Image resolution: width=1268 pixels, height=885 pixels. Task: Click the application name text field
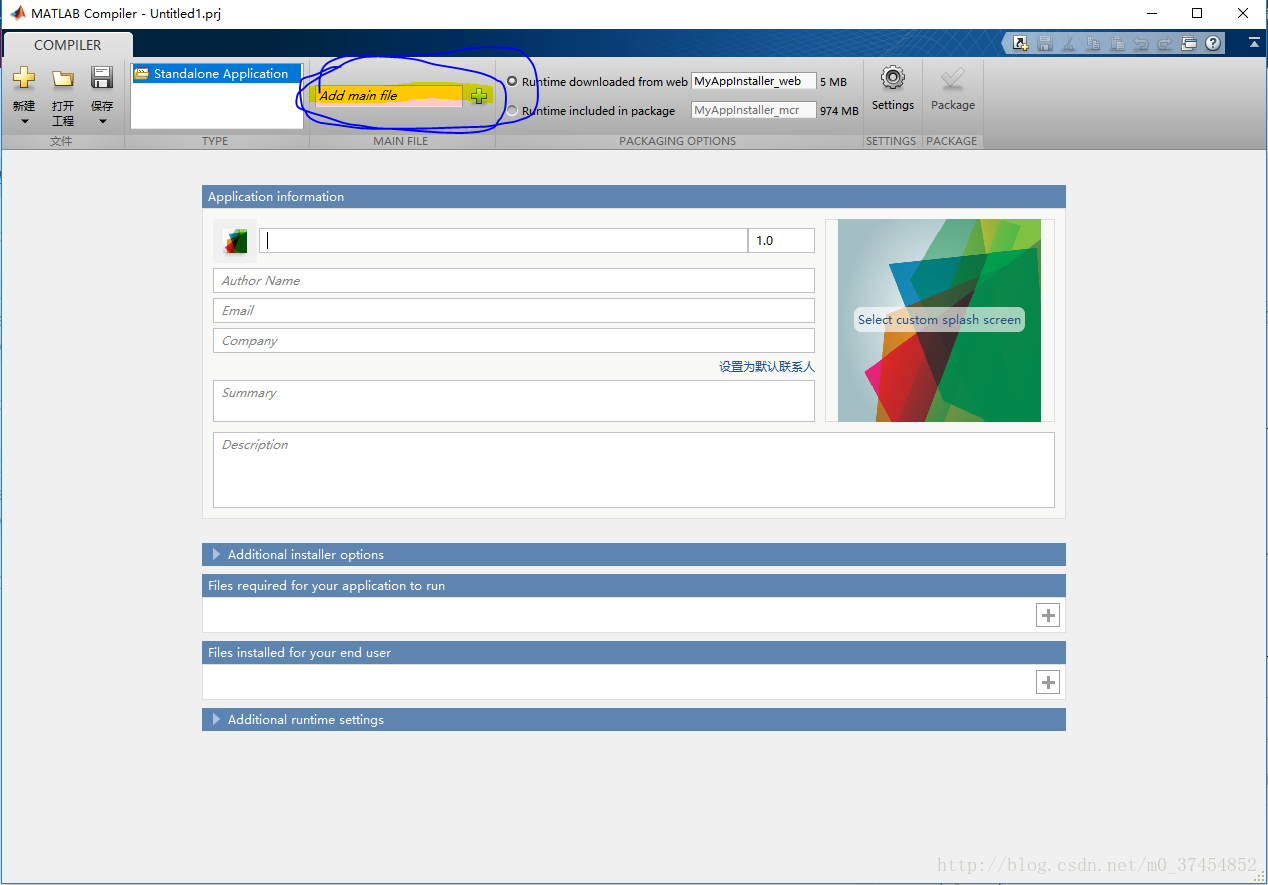click(x=503, y=240)
